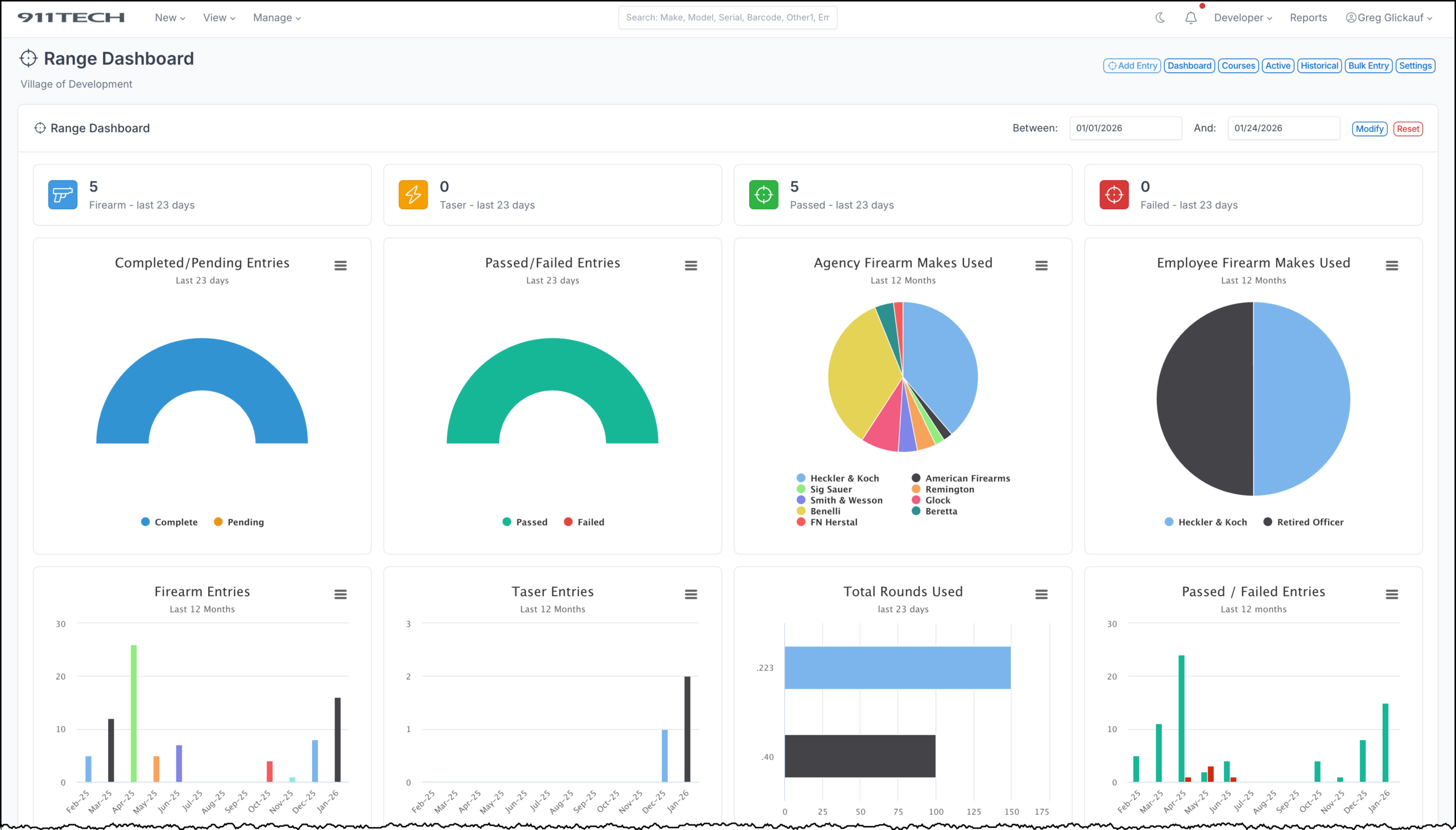Click the blue firearm stat icon

coord(63,195)
